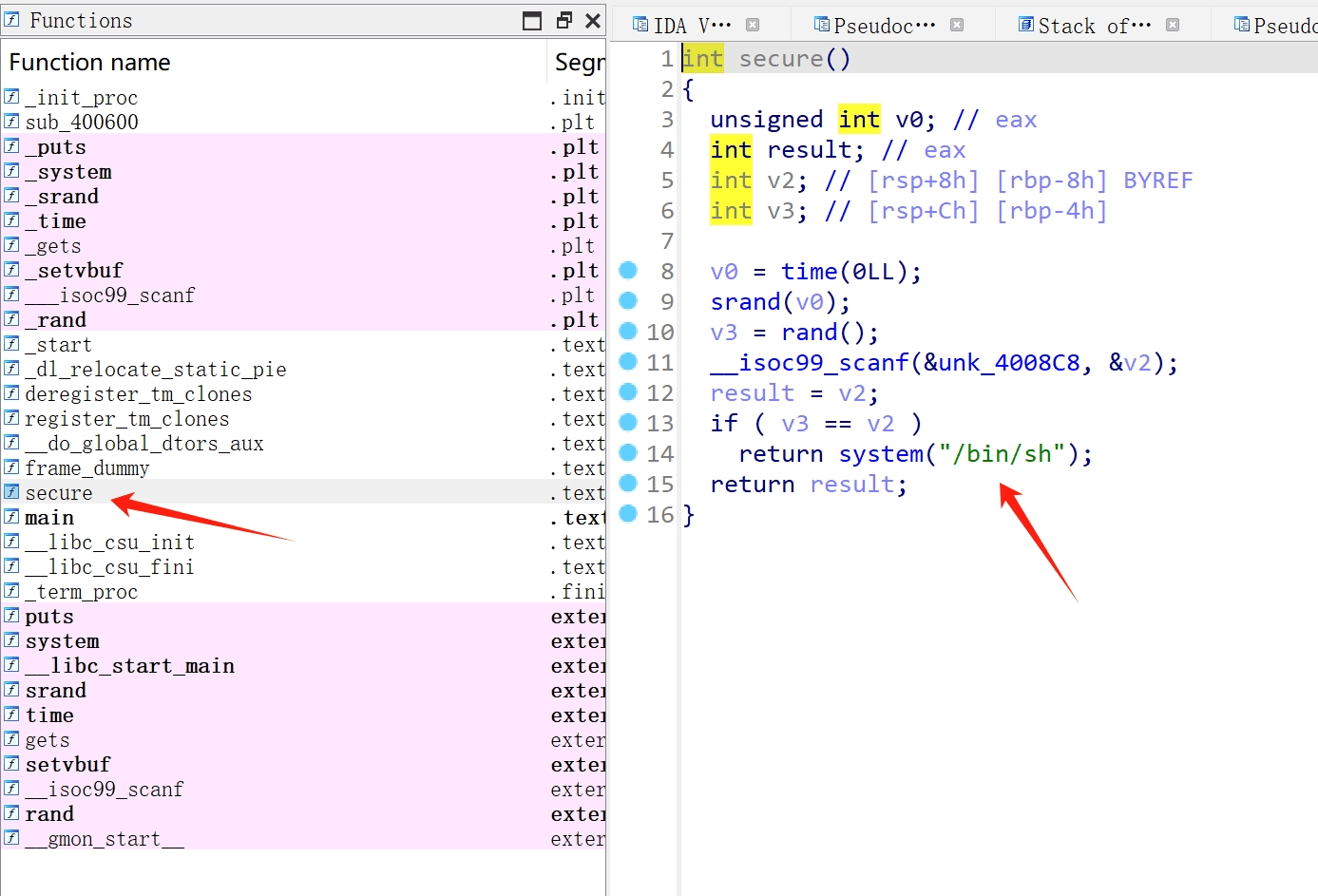The width and height of the screenshot is (1318, 896).
Task: Click unk_4008C8 reference in code
Action: (1008, 363)
